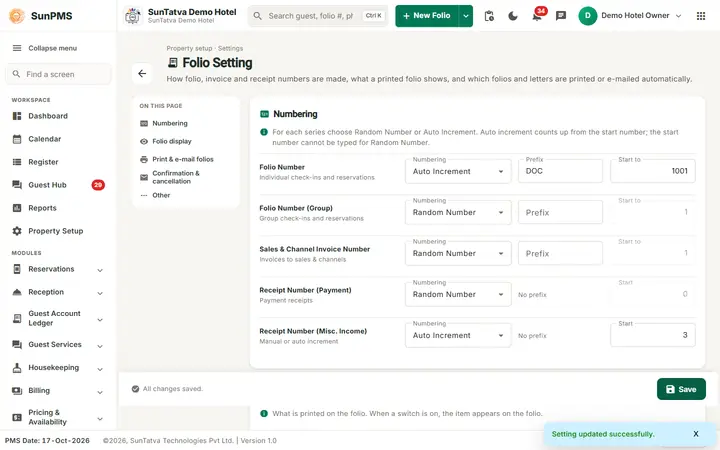Expand the Billing module
The width and height of the screenshot is (720, 450).
pyautogui.click(x=100, y=392)
